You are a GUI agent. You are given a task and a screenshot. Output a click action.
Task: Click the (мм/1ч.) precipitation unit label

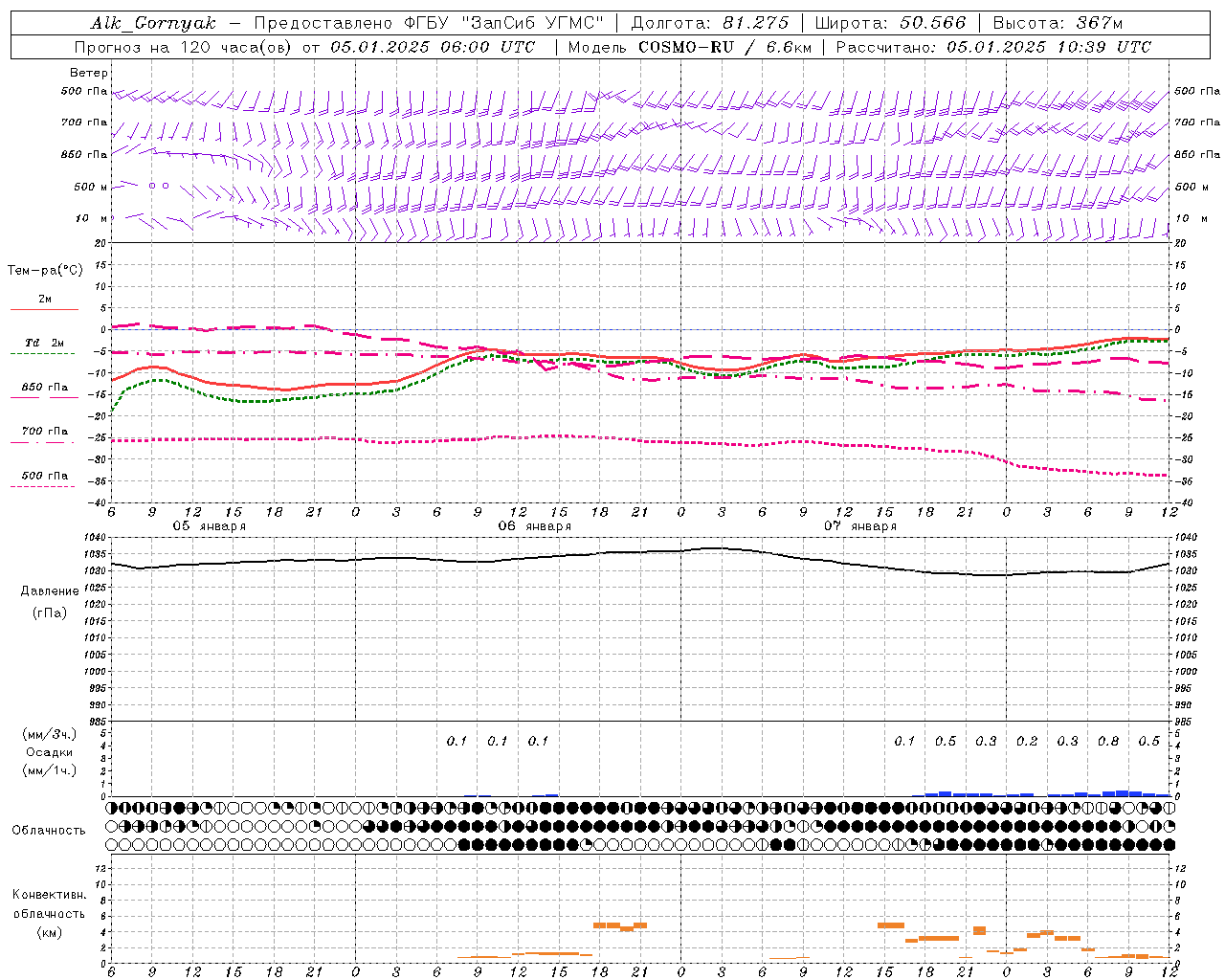pyautogui.click(x=50, y=770)
